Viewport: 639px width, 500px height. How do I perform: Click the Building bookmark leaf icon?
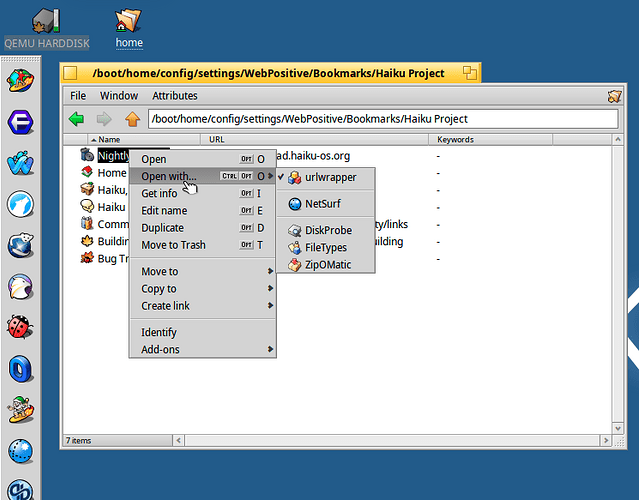[87, 241]
